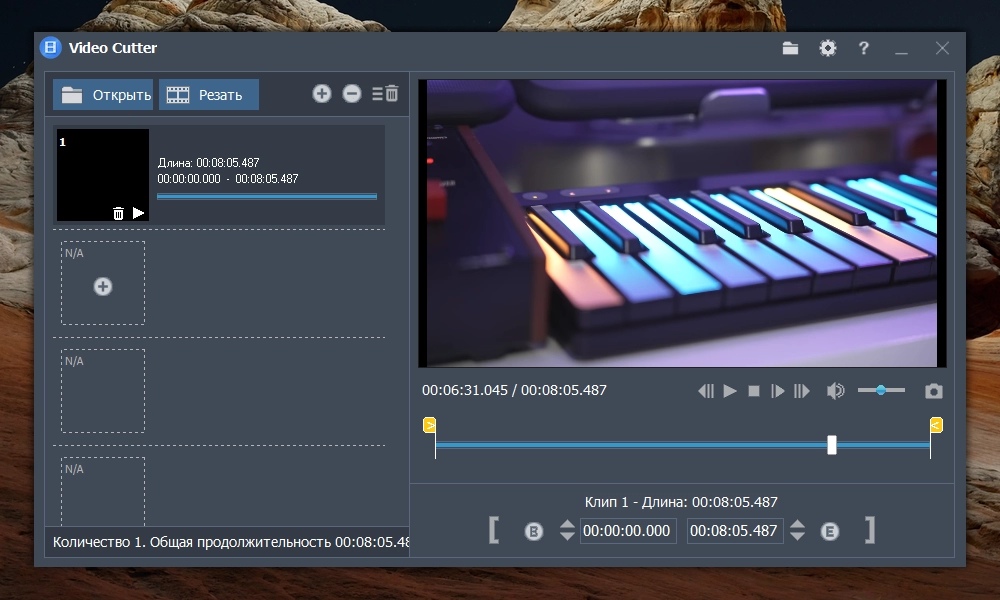Clear all clips with list trash icon
The width and height of the screenshot is (1000, 600).
[x=385, y=94]
